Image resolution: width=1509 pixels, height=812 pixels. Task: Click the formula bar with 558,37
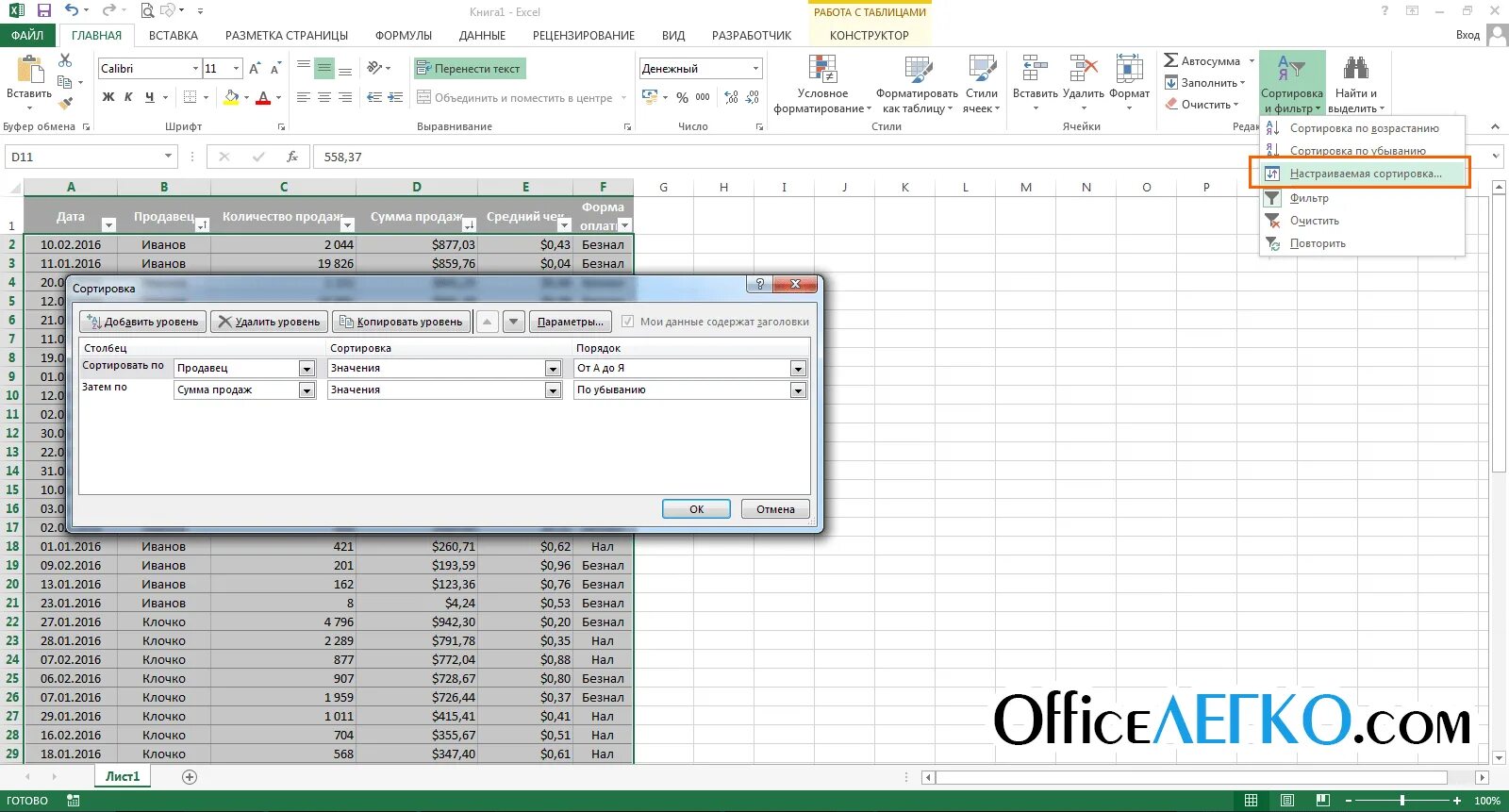(905, 157)
